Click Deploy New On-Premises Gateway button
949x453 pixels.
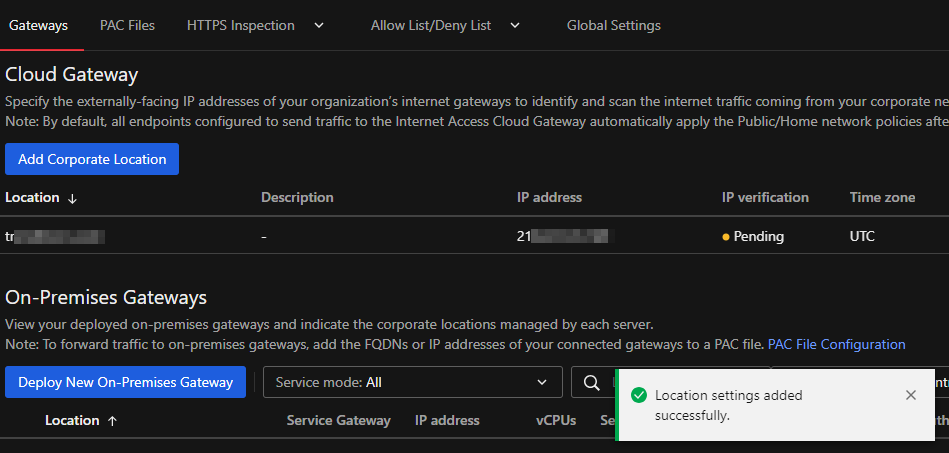[x=125, y=382]
